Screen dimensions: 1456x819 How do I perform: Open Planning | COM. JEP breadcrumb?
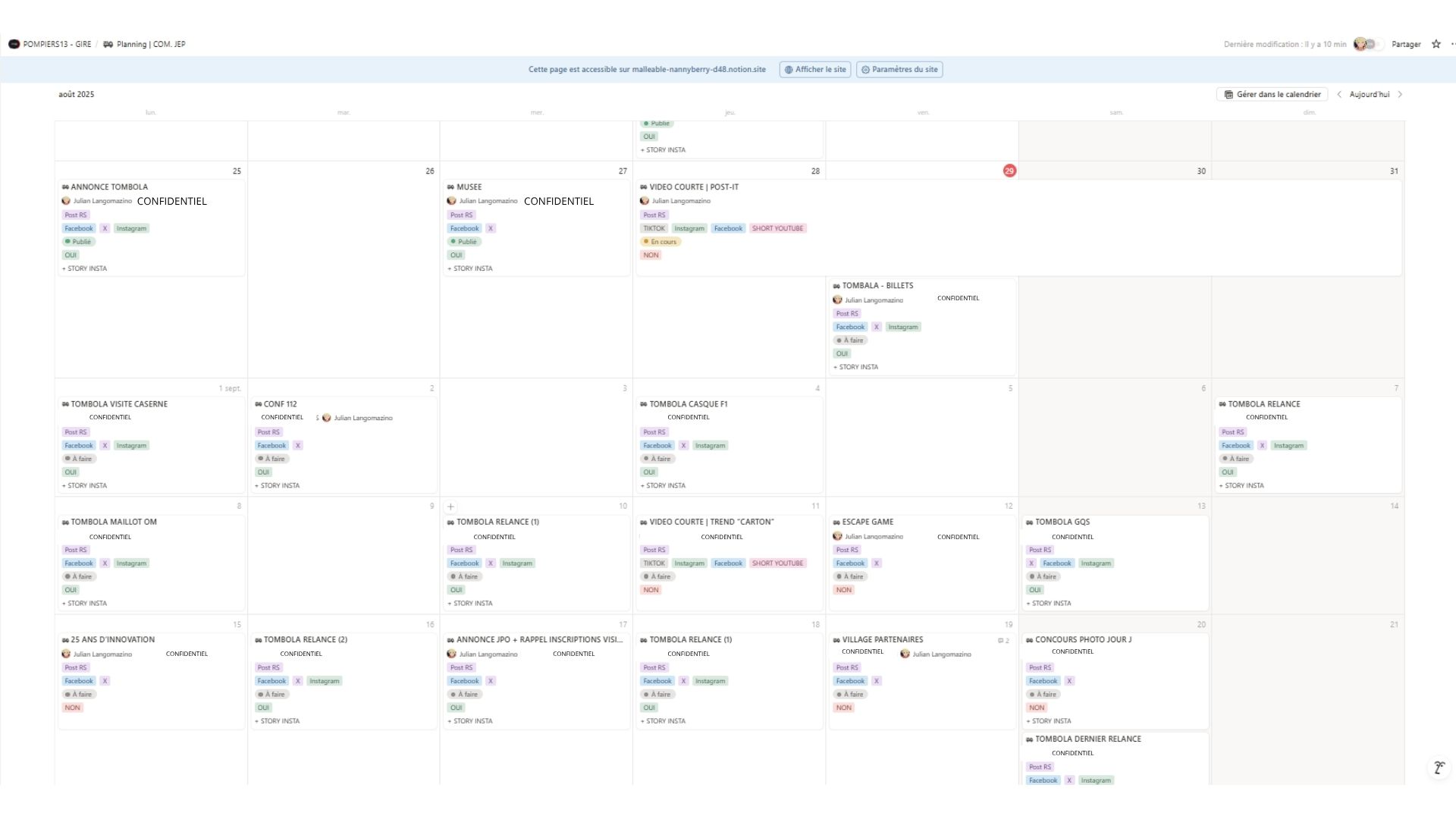coord(144,44)
